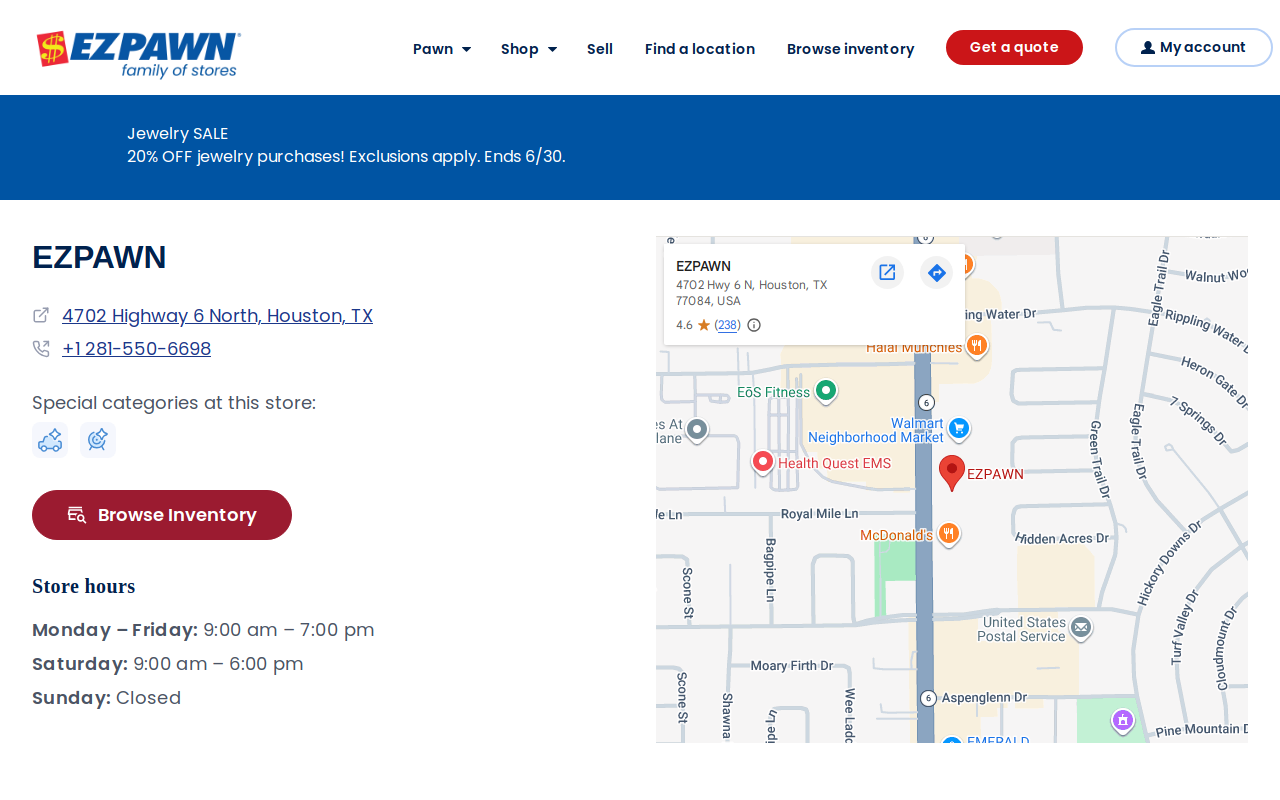
Task: Select the United States Postal Service marker
Action: (1080, 627)
